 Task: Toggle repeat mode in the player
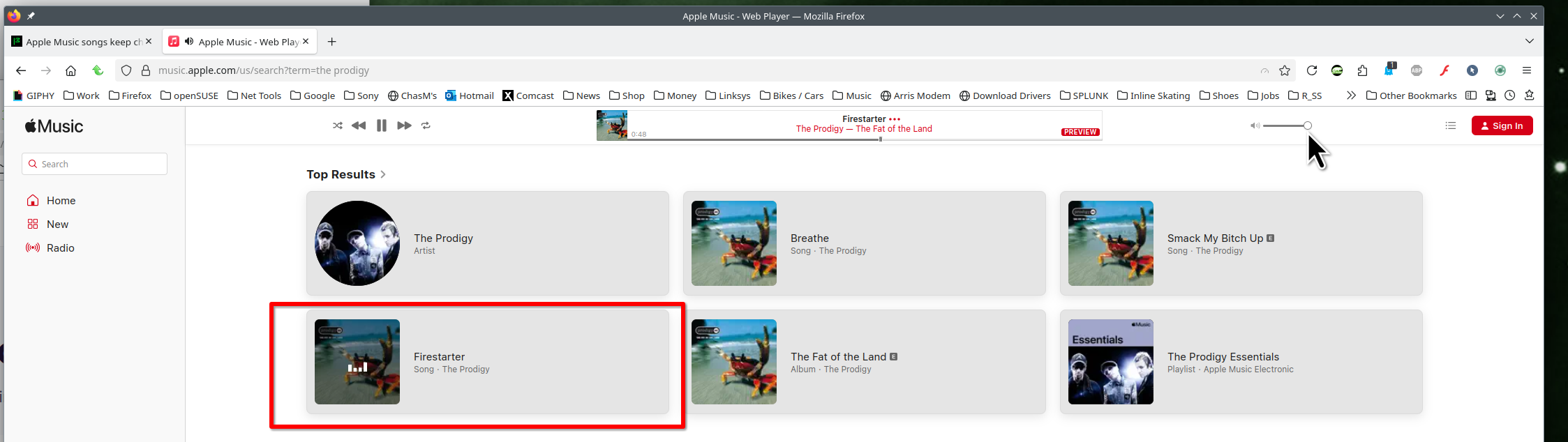pos(426,125)
